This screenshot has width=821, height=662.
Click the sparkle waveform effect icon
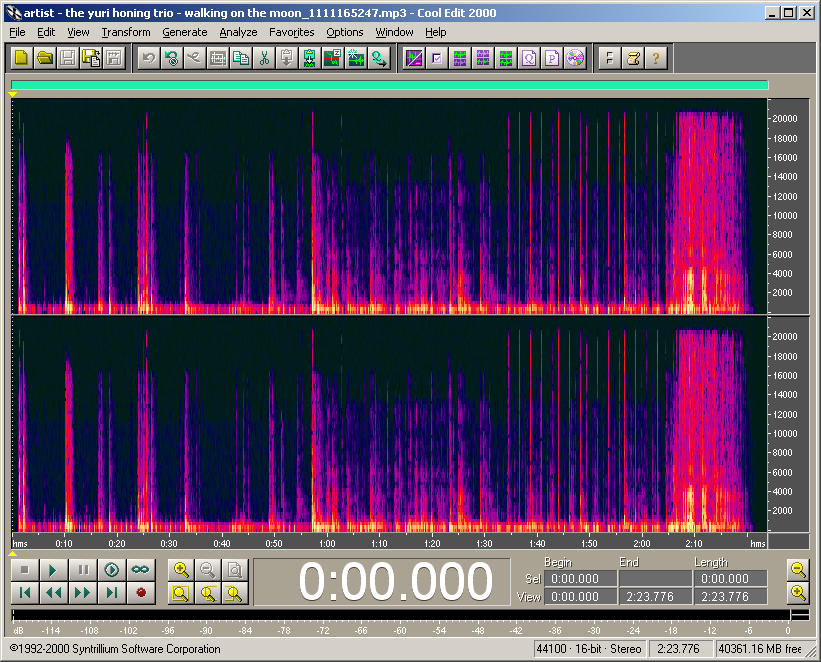tap(356, 58)
